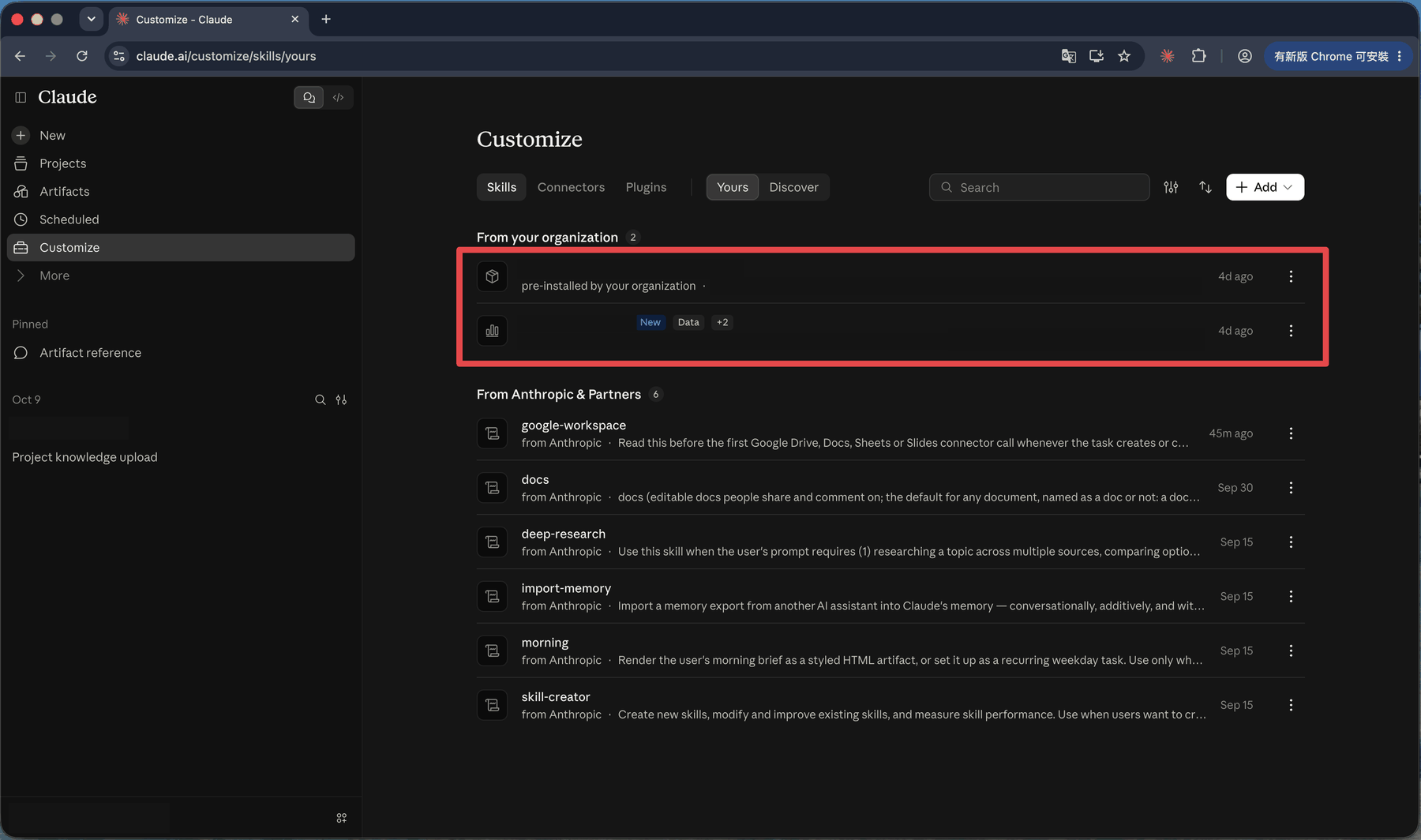Open Projects in sidebar
The height and width of the screenshot is (840, 1421).
click(x=181, y=163)
